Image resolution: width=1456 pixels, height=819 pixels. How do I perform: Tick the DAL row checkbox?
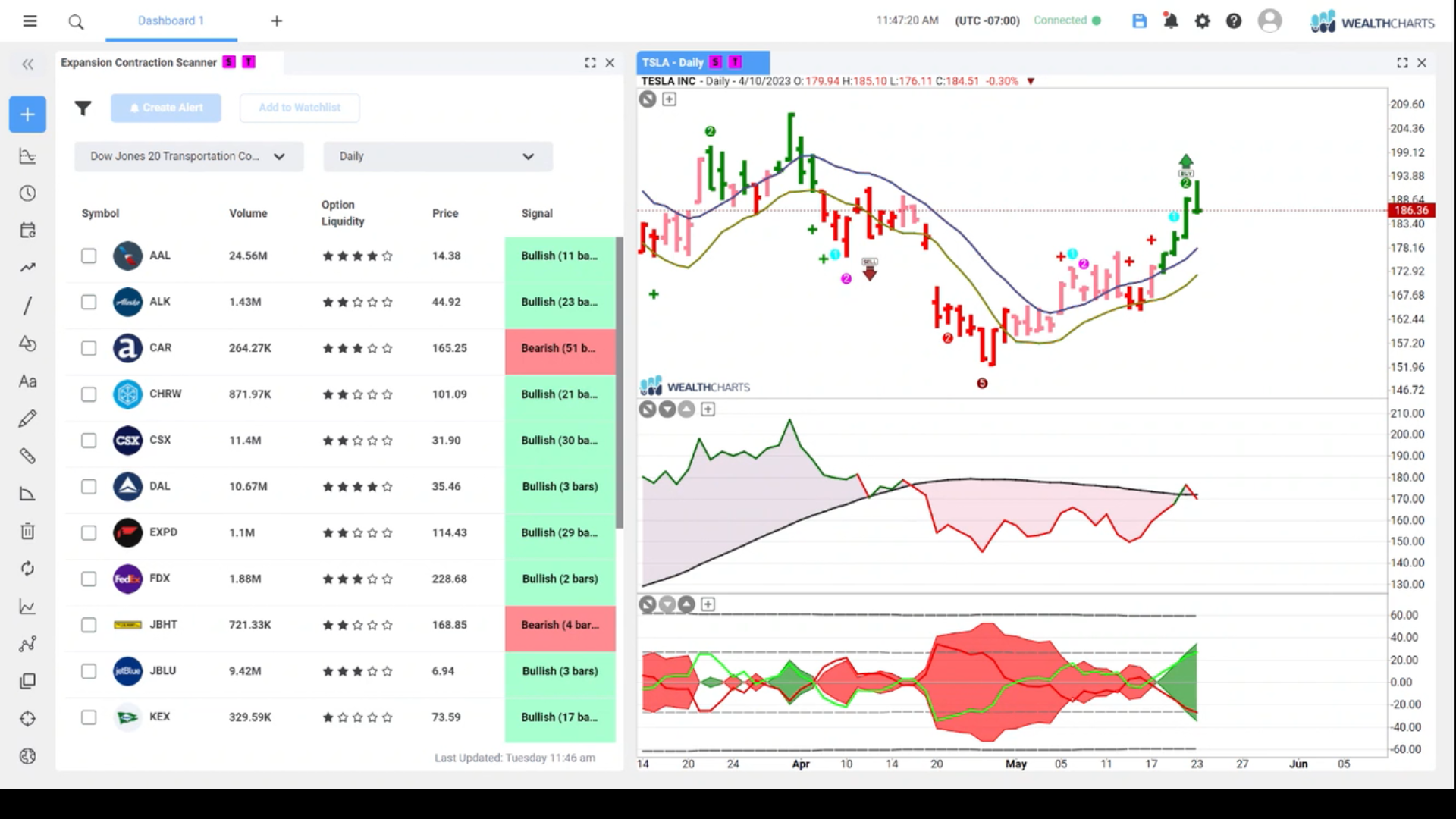(89, 487)
